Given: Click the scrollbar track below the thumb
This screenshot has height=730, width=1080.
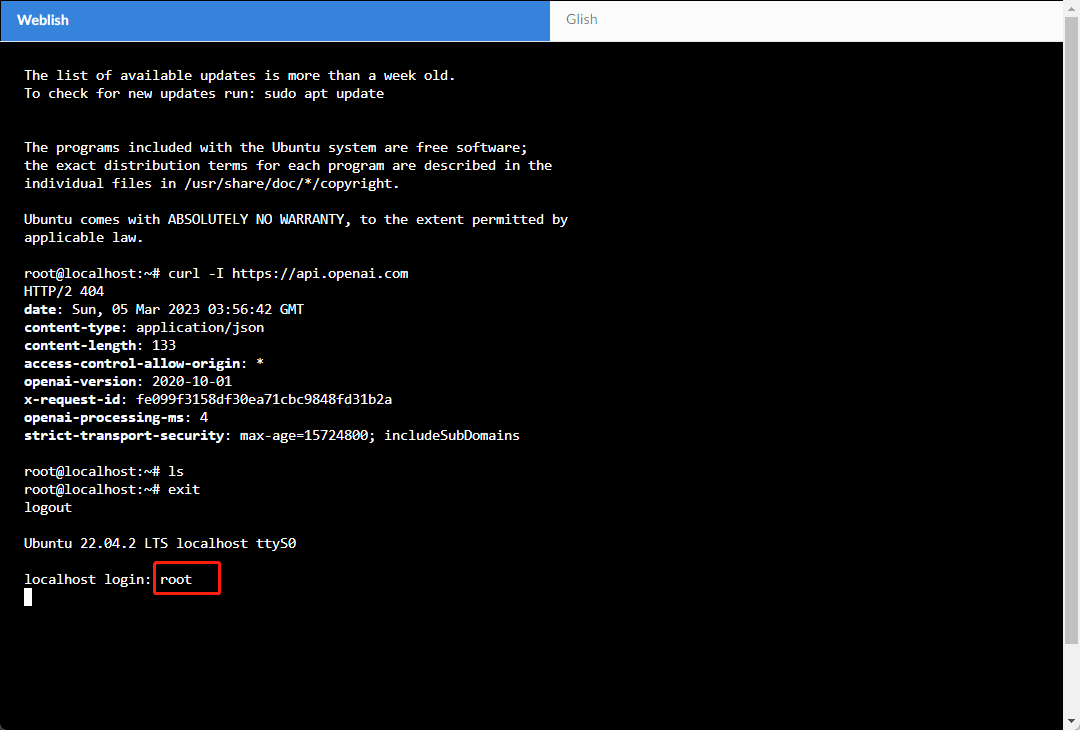Looking at the screenshot, I should click(x=1071, y=680).
